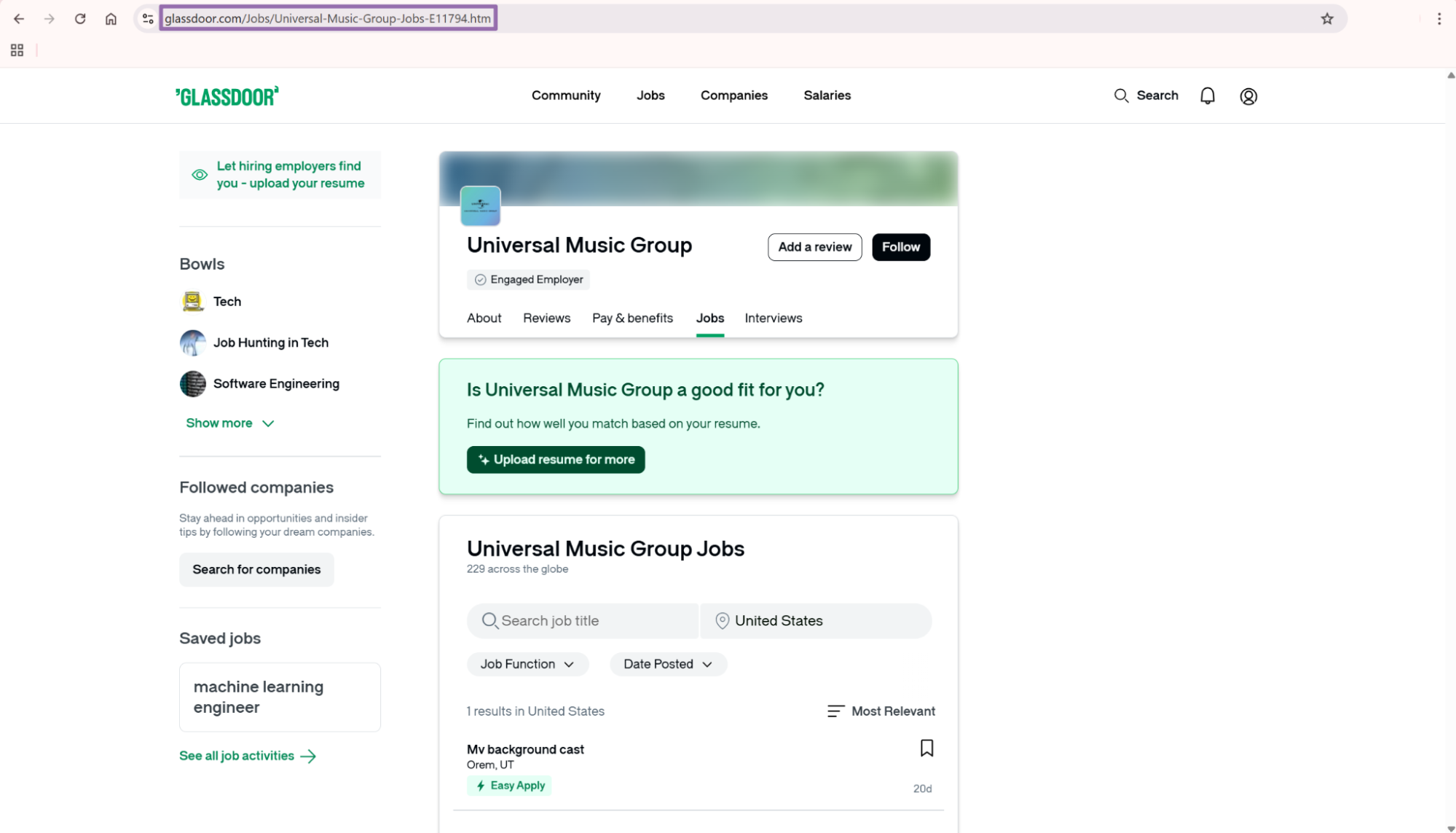Click the location pin icon in location field

(723, 621)
